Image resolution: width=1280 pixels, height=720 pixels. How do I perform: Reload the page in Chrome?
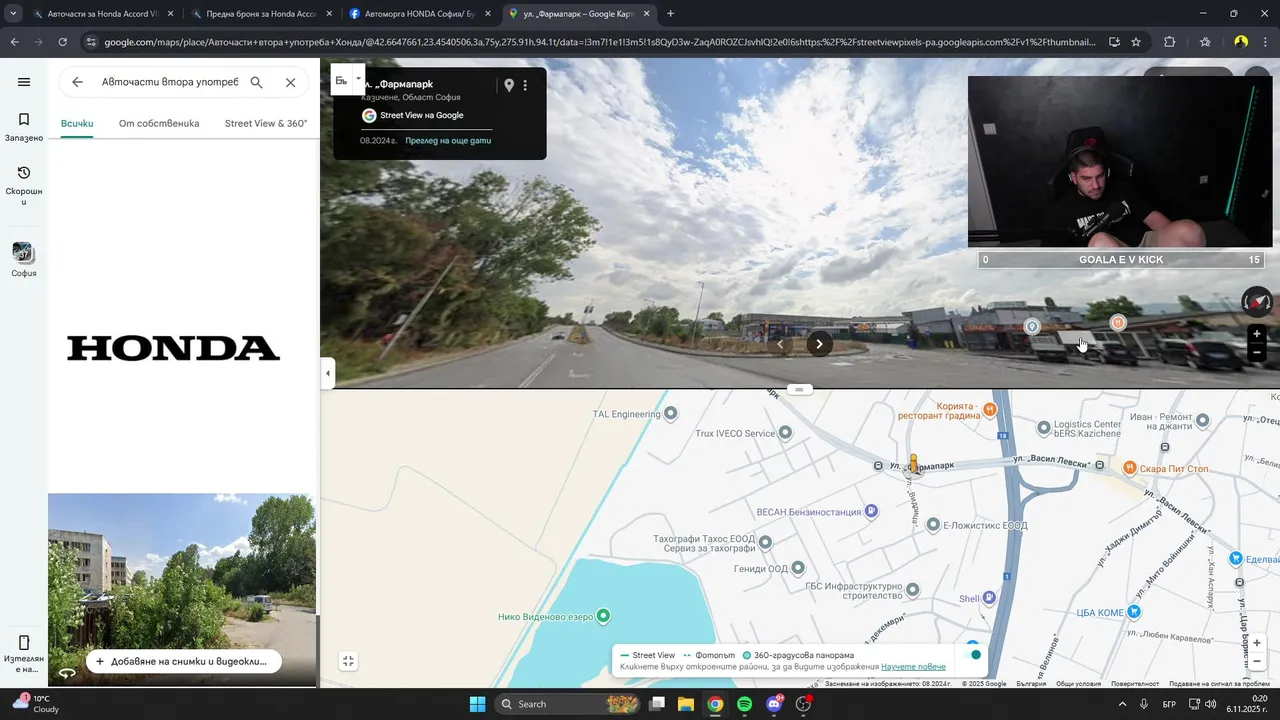pyautogui.click(x=62, y=42)
